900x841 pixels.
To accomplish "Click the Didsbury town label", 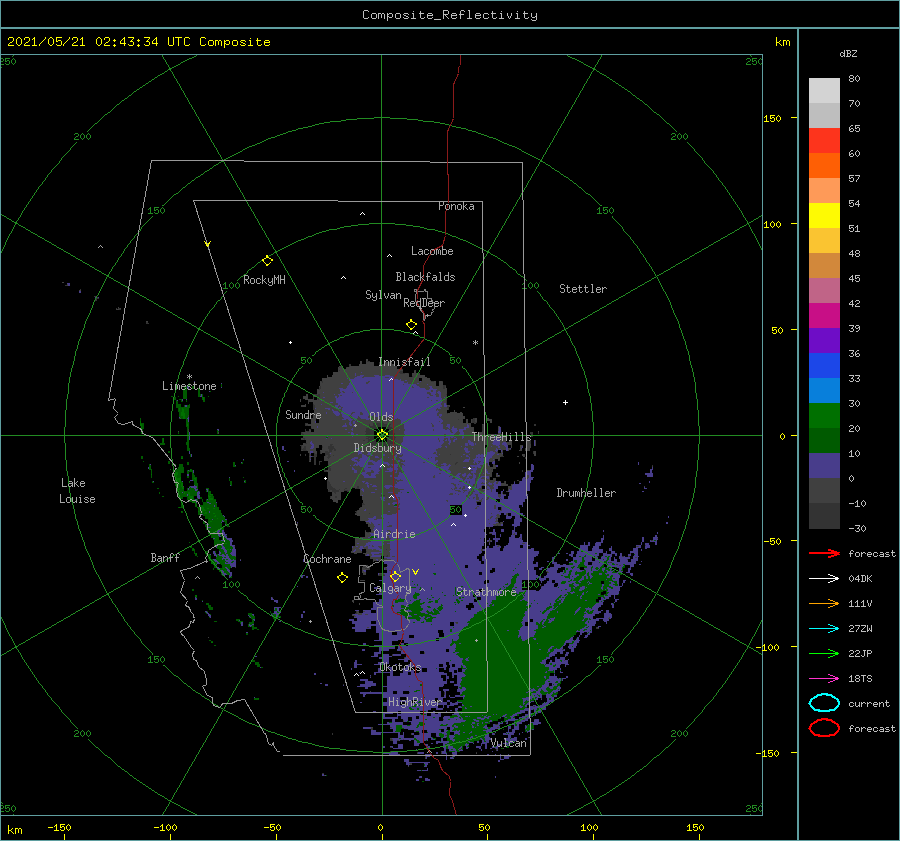I will [x=377, y=448].
